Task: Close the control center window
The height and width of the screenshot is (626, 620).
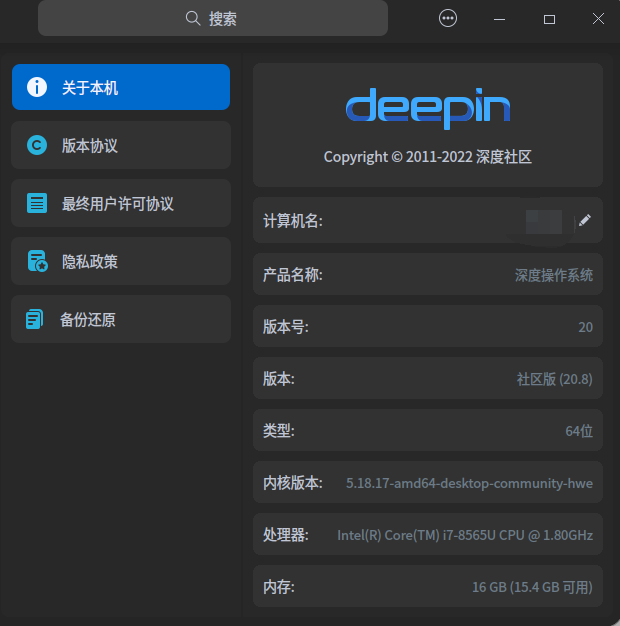Action: pos(598,18)
